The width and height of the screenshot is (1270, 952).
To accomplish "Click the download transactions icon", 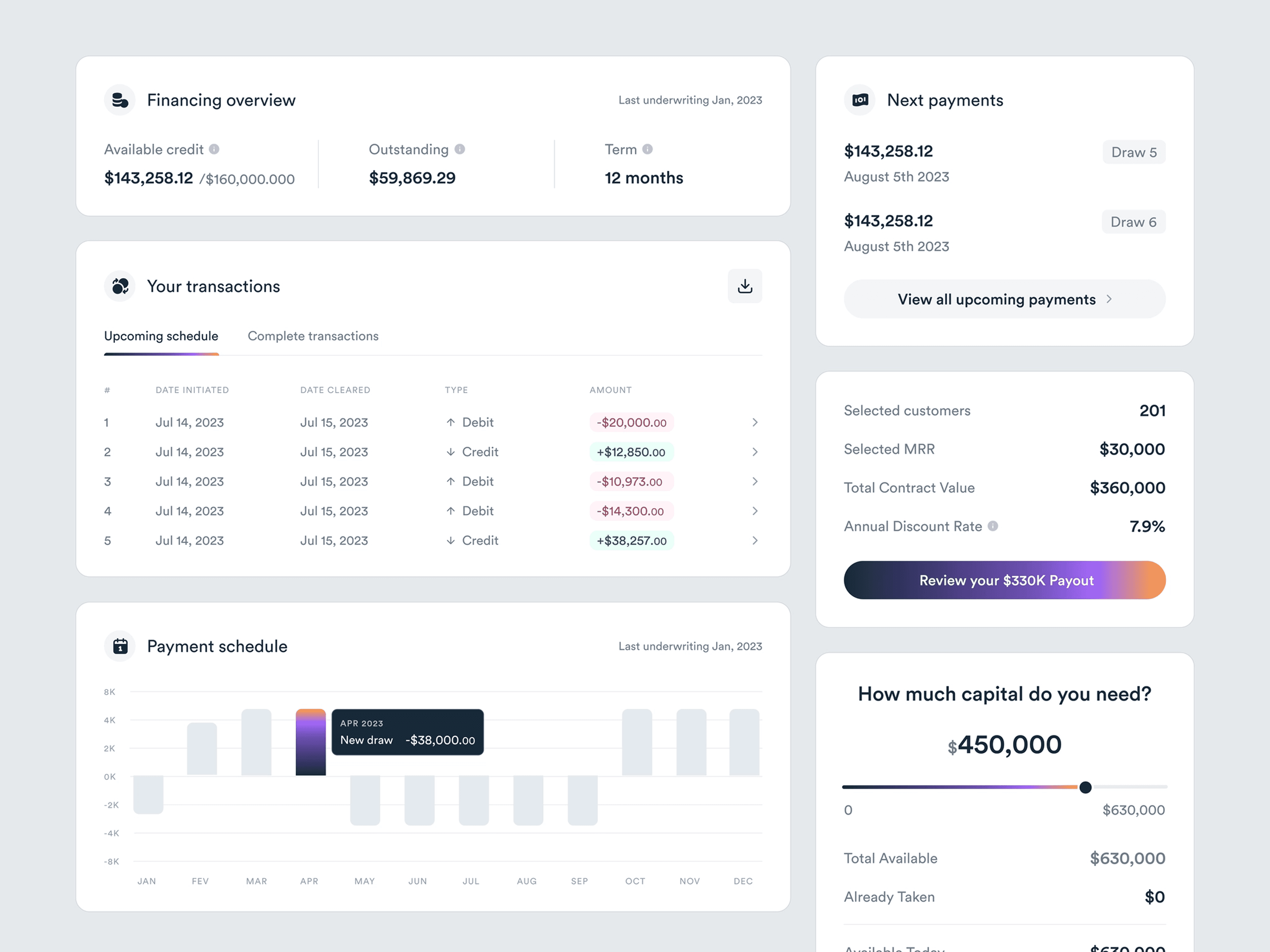I will 745,286.
